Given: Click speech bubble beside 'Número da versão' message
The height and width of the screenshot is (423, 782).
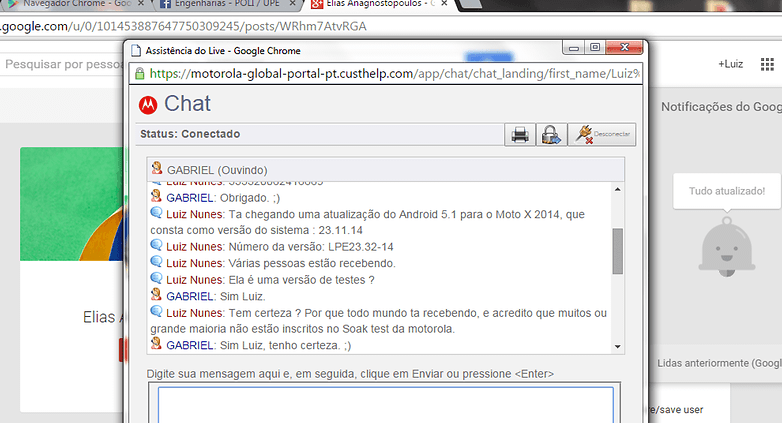Looking at the screenshot, I should coord(156,245).
